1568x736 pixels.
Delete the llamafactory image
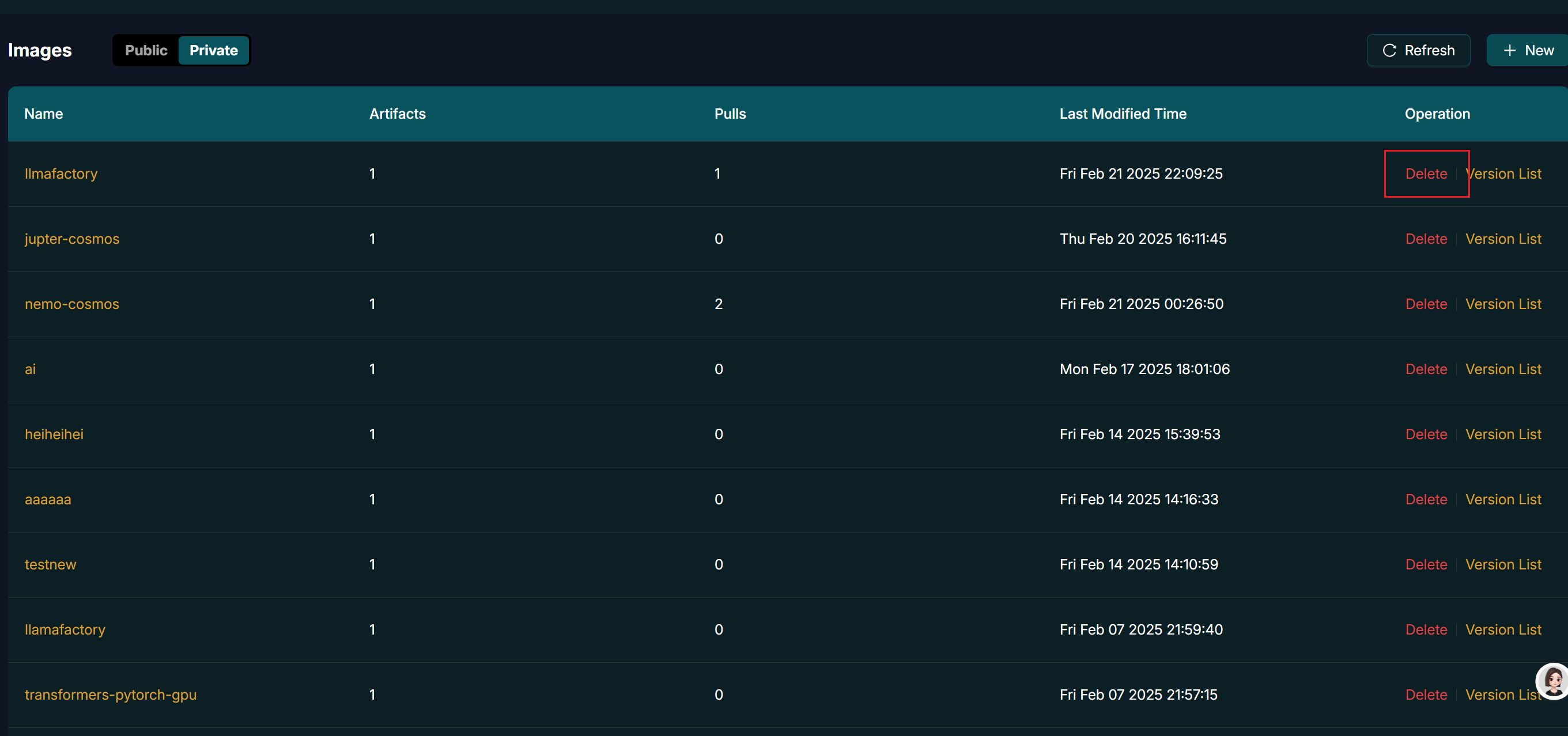point(1426,630)
